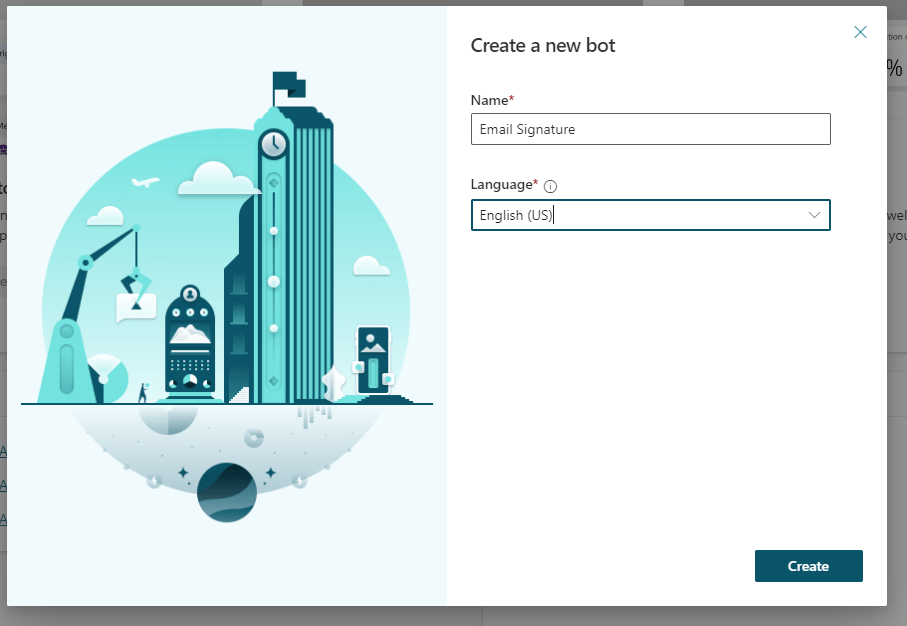Click the chat bubble held by crane
Image resolution: width=907 pixels, height=626 pixels.
pyautogui.click(x=136, y=305)
